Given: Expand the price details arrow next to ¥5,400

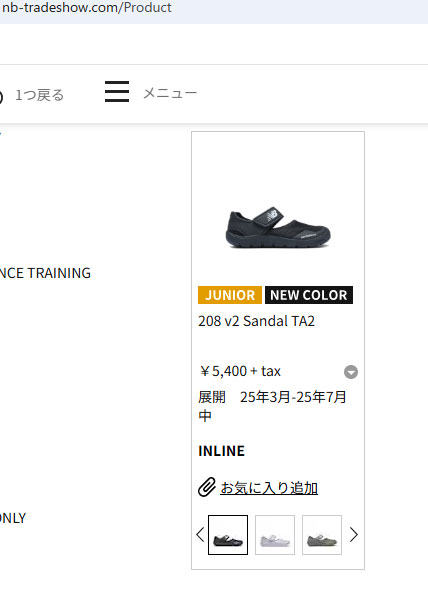Looking at the screenshot, I should (351, 372).
